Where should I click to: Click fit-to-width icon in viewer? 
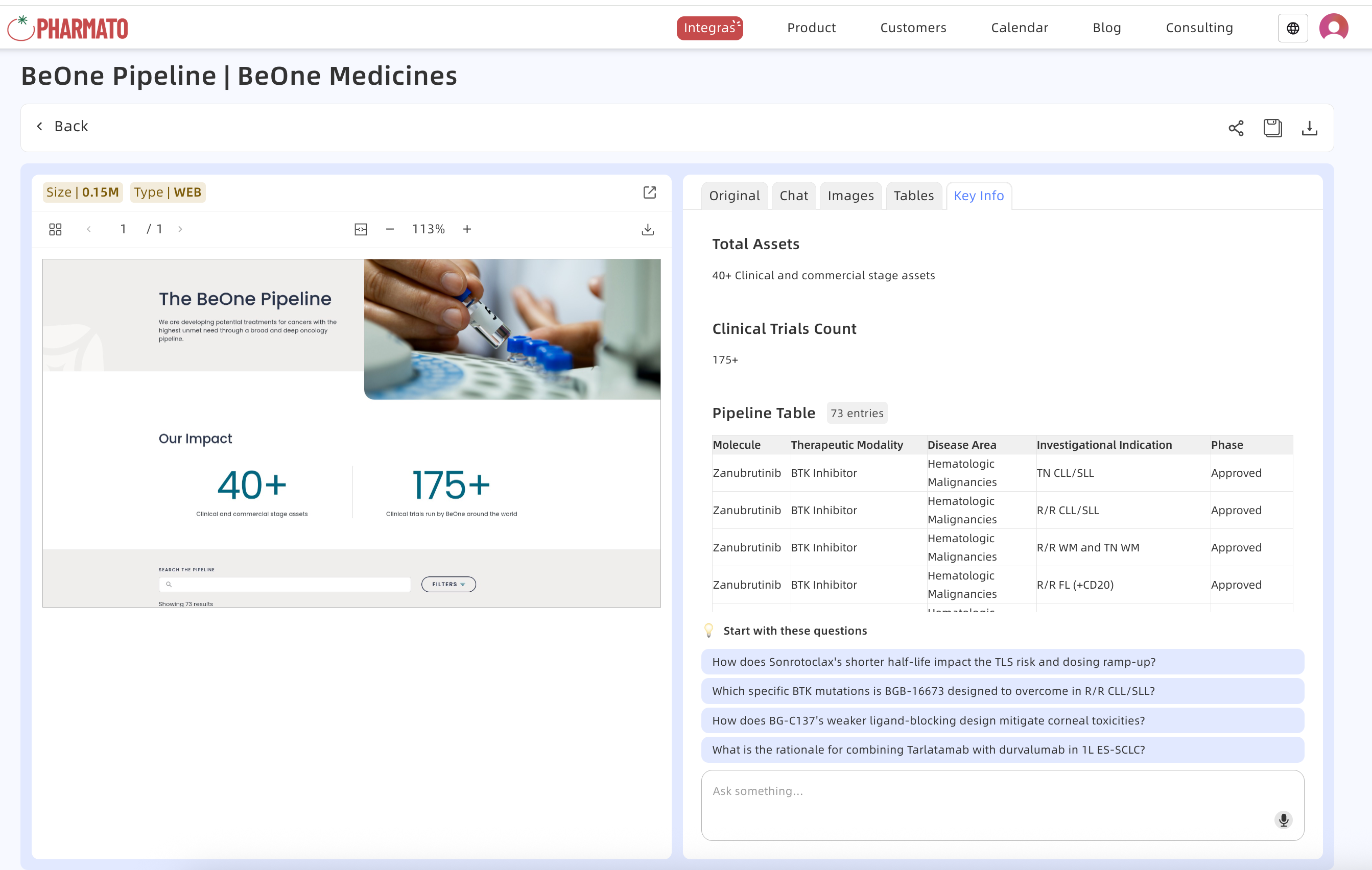pyautogui.click(x=361, y=229)
